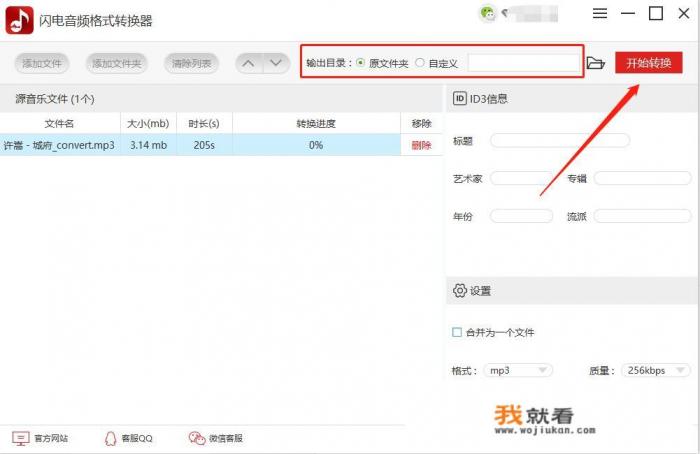Click the 清除列表 button
Viewport: 700px width, 454px height.
[x=192, y=63]
